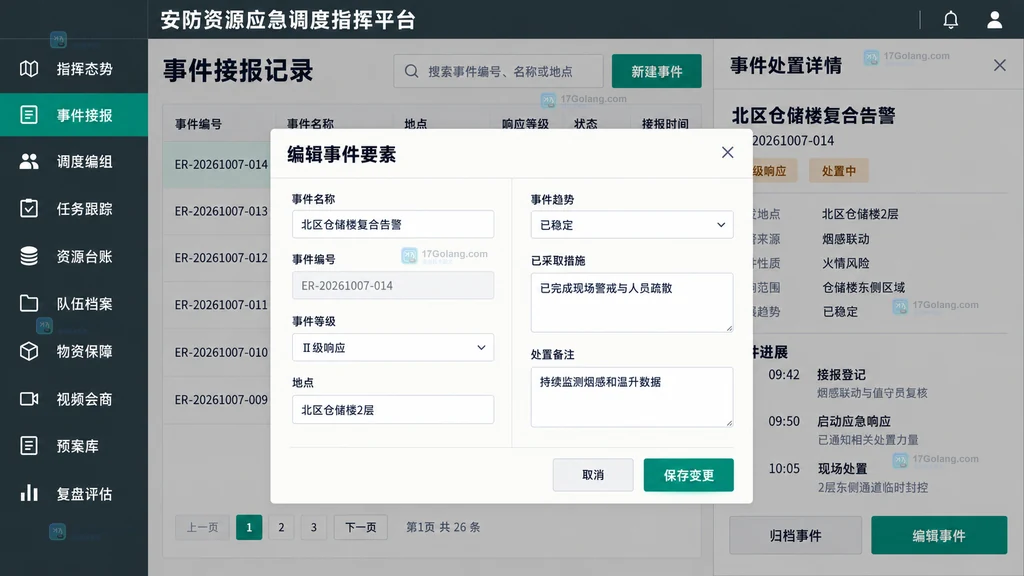Viewport: 1024px width, 576px height.
Task: Click the 现场处置 timeline entry
Action: (x=842, y=468)
